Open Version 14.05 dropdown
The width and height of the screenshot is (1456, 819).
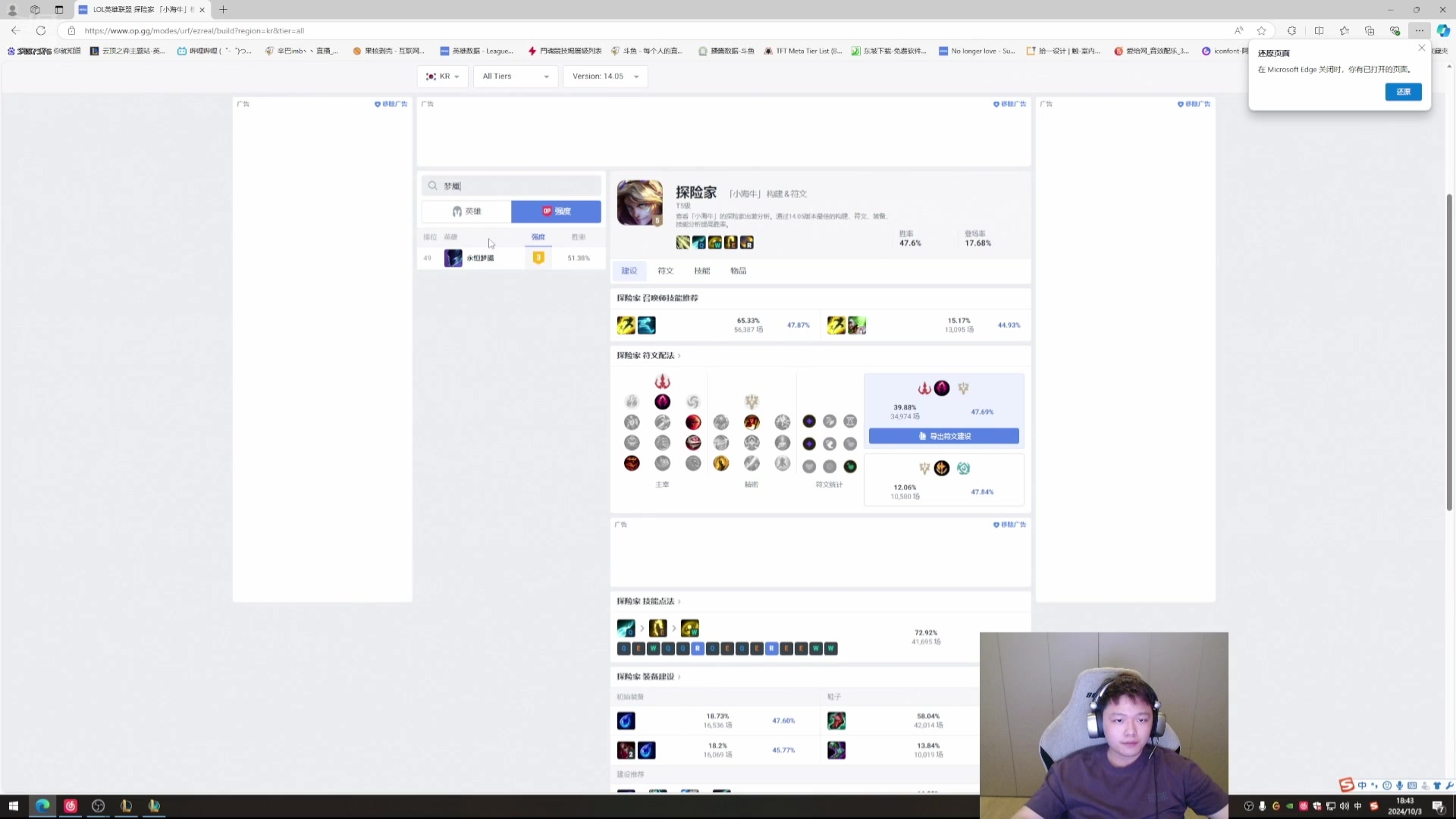click(x=605, y=77)
